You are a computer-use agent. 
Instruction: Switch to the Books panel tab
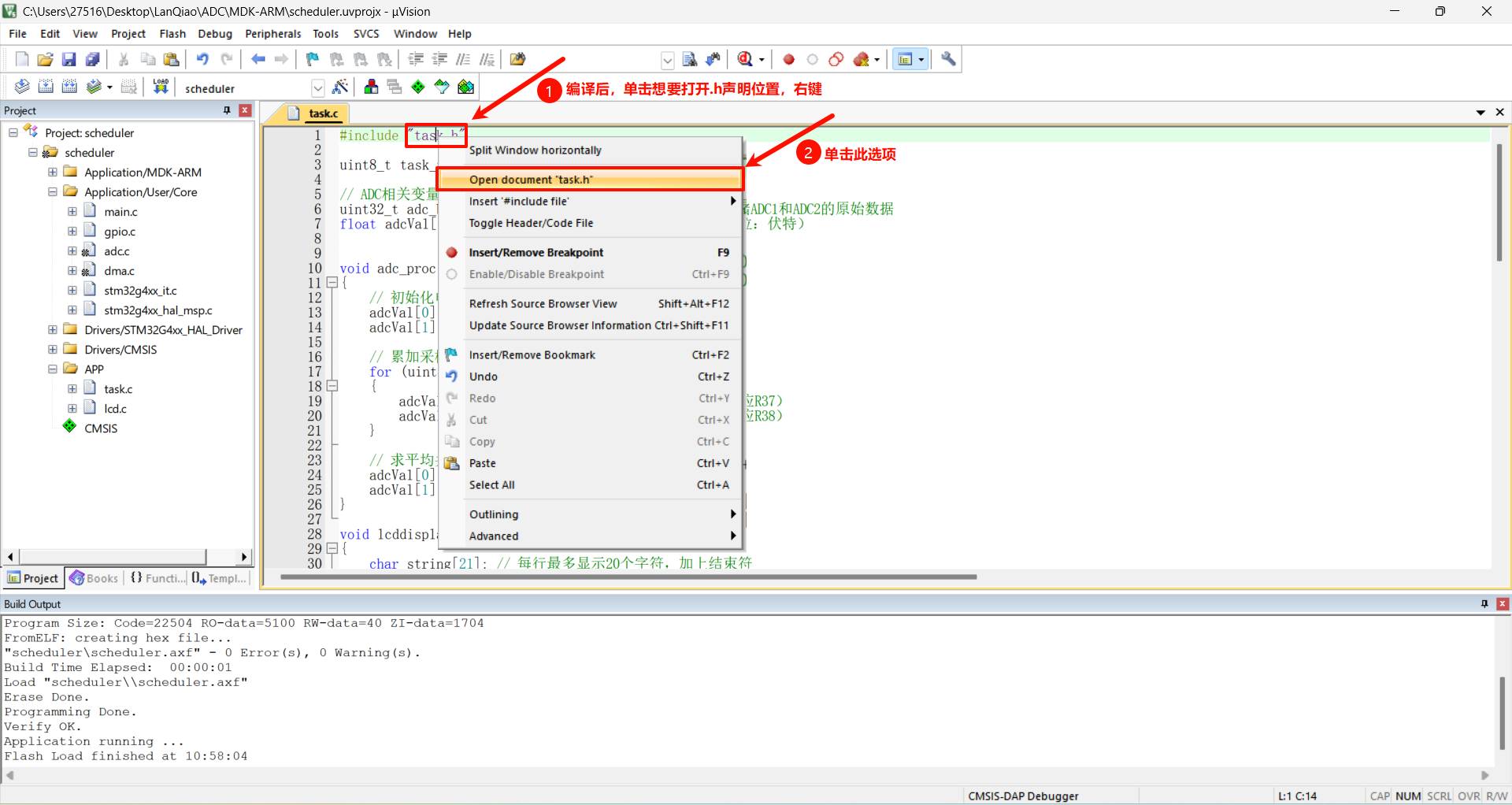[x=94, y=578]
